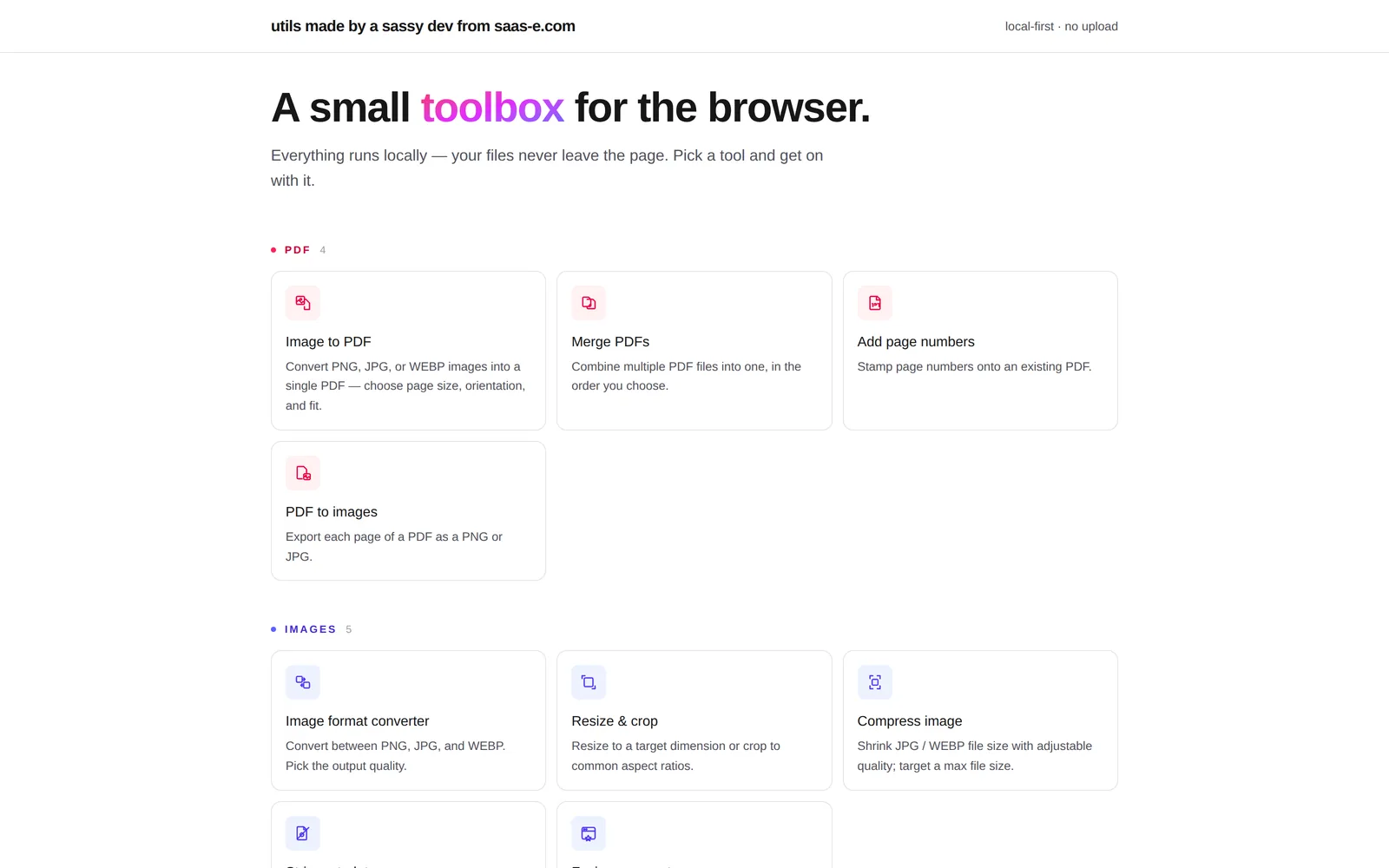
Task: Click the Image format converter icon
Action: pos(303,682)
